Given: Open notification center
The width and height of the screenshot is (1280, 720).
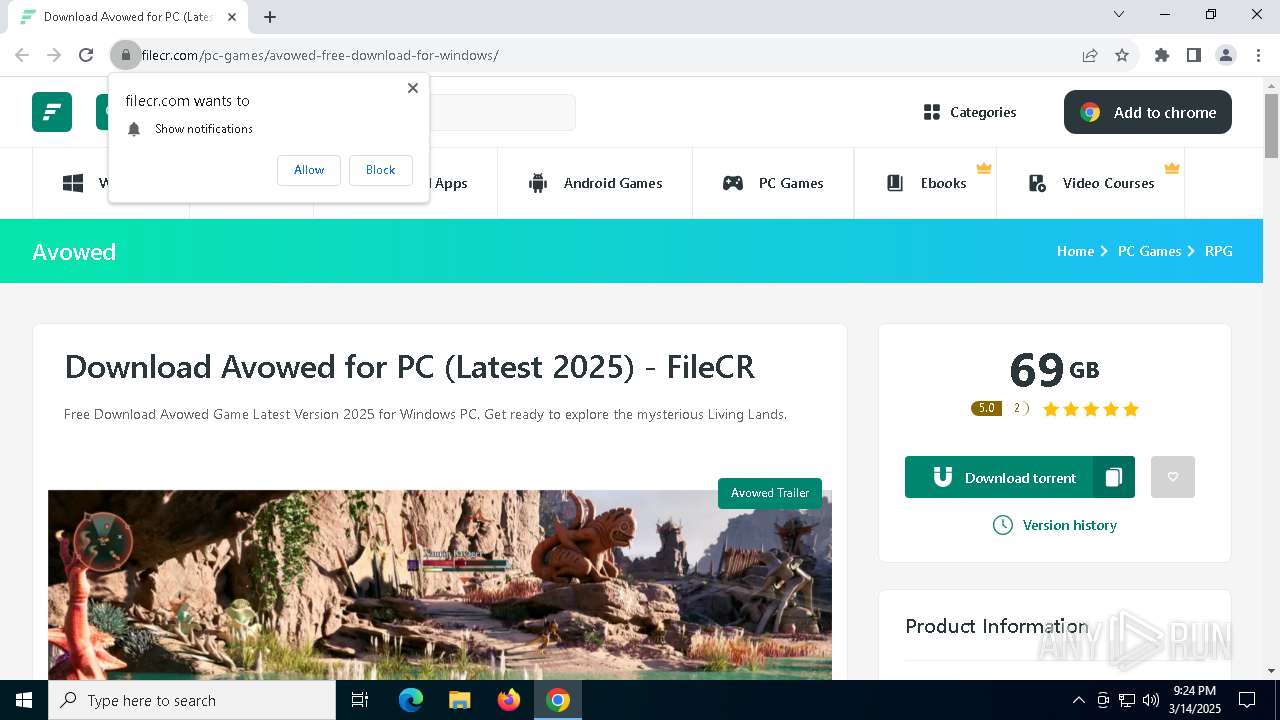Looking at the screenshot, I should click(1247, 700).
